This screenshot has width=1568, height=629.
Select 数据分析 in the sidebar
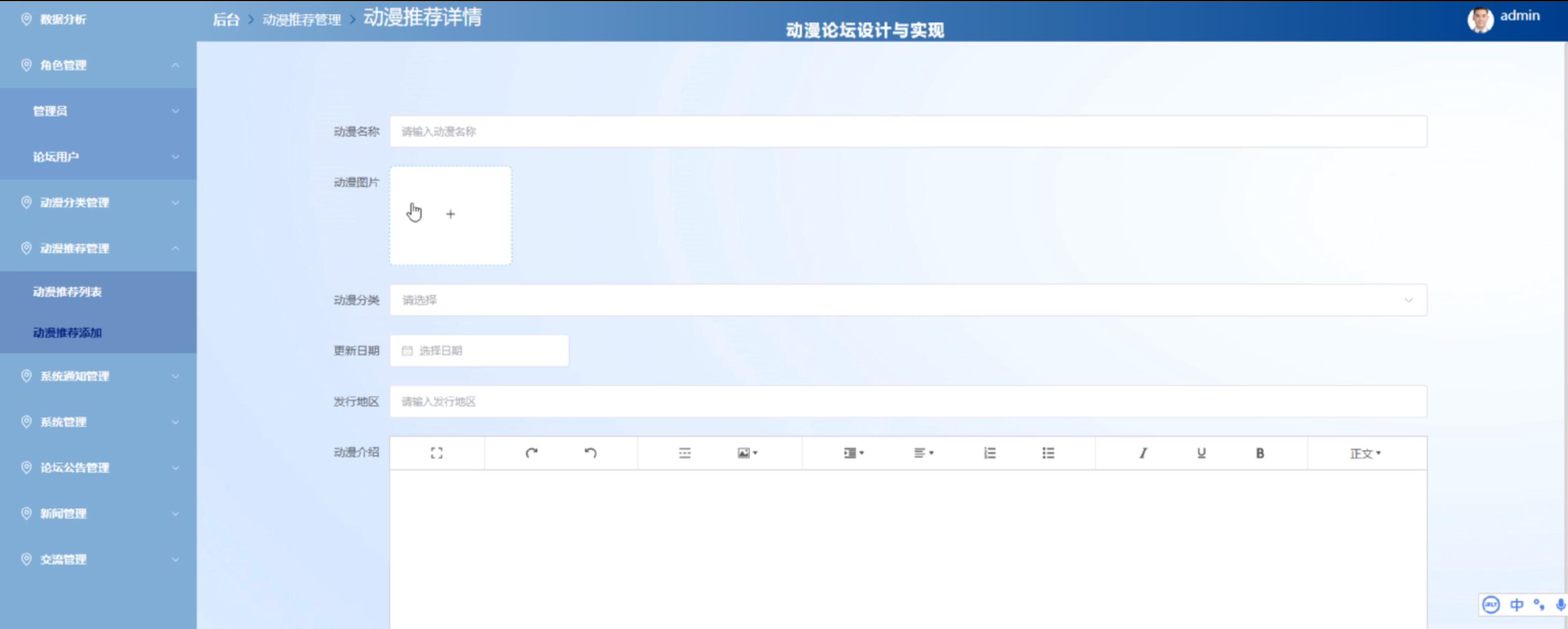coord(63,19)
